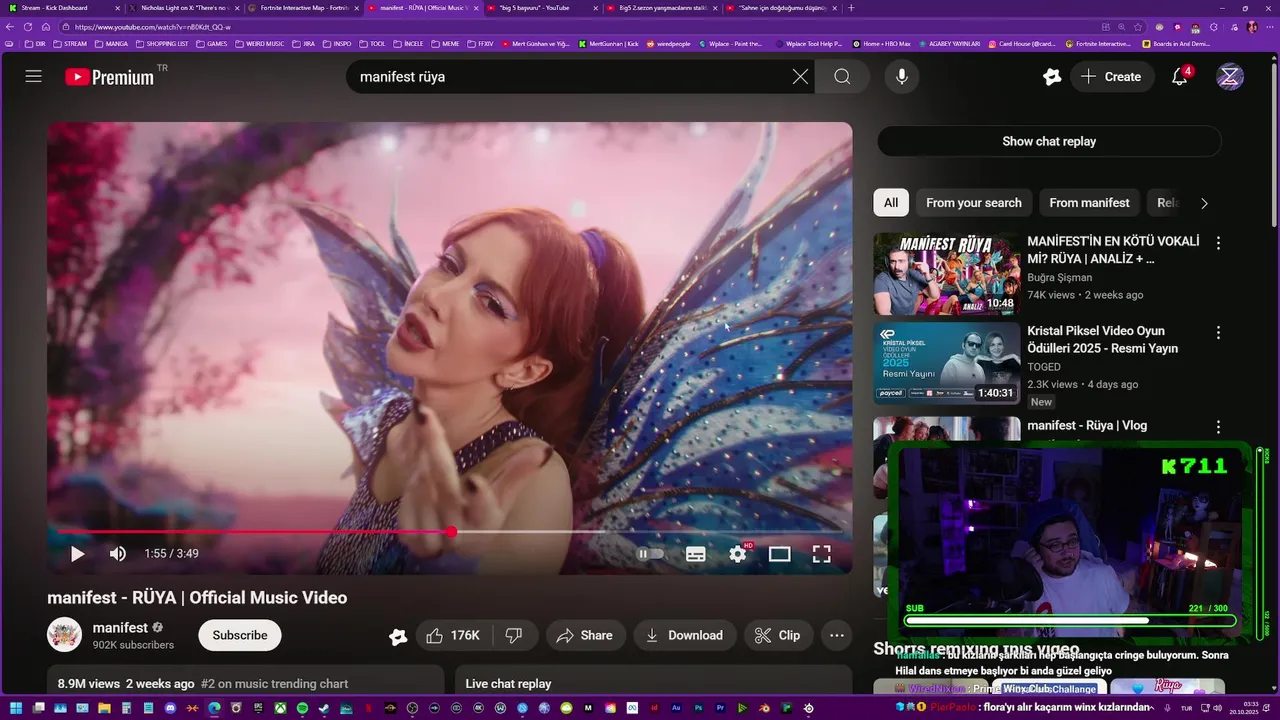
Task: Open more actions ellipsis under video
Action: pyautogui.click(x=837, y=636)
